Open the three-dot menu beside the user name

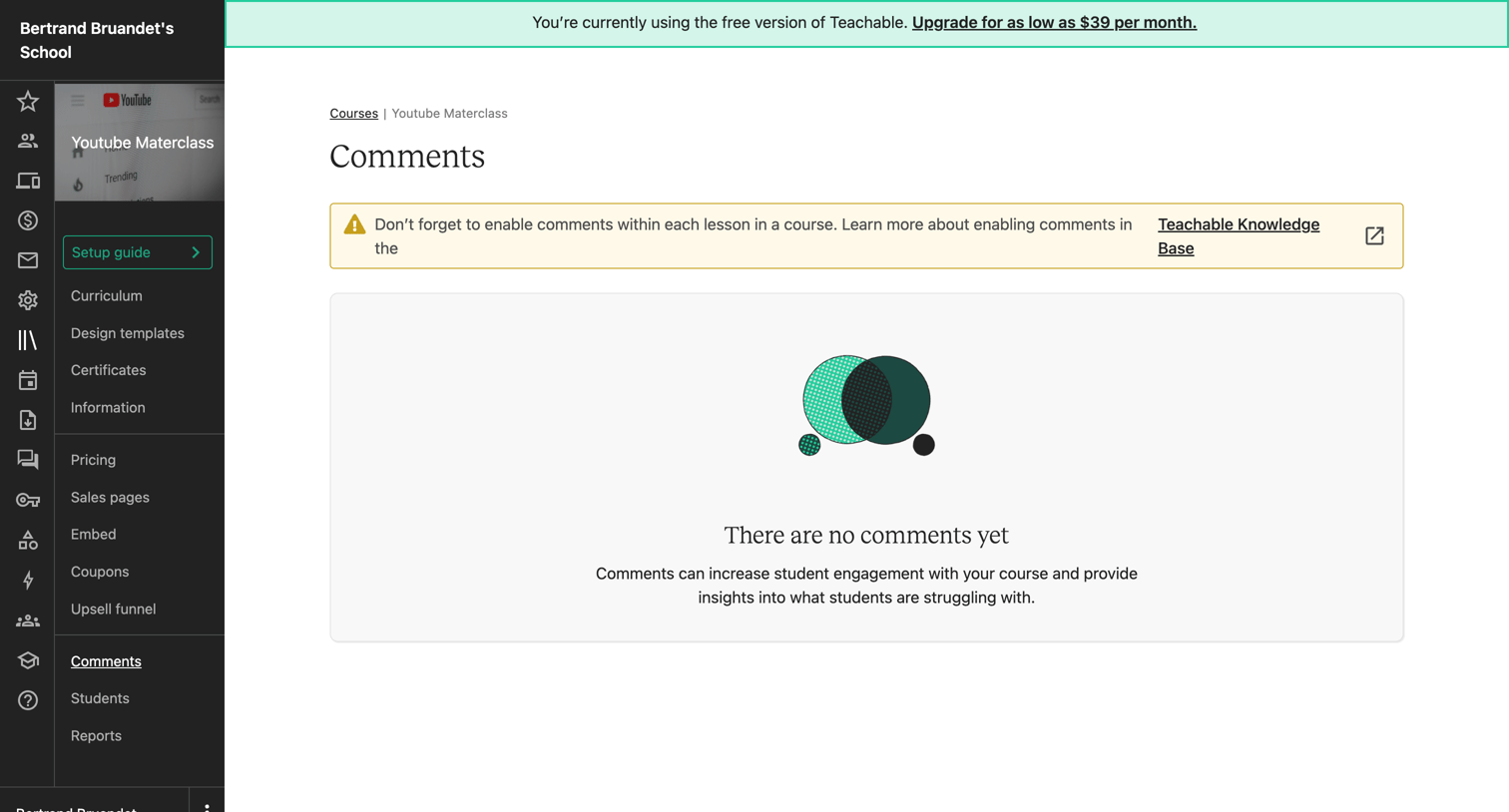tap(207, 806)
